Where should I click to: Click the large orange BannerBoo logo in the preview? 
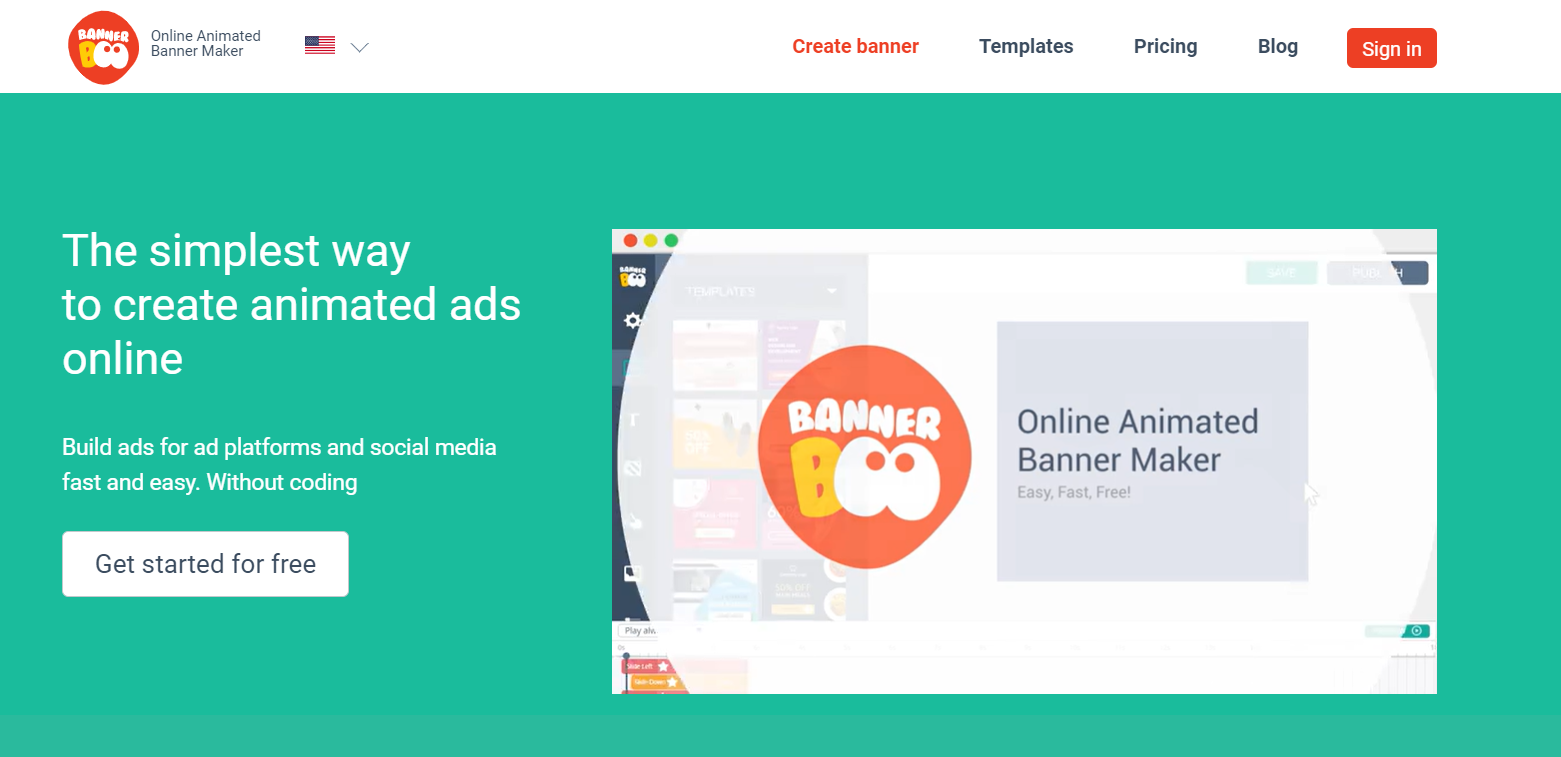tap(864, 456)
